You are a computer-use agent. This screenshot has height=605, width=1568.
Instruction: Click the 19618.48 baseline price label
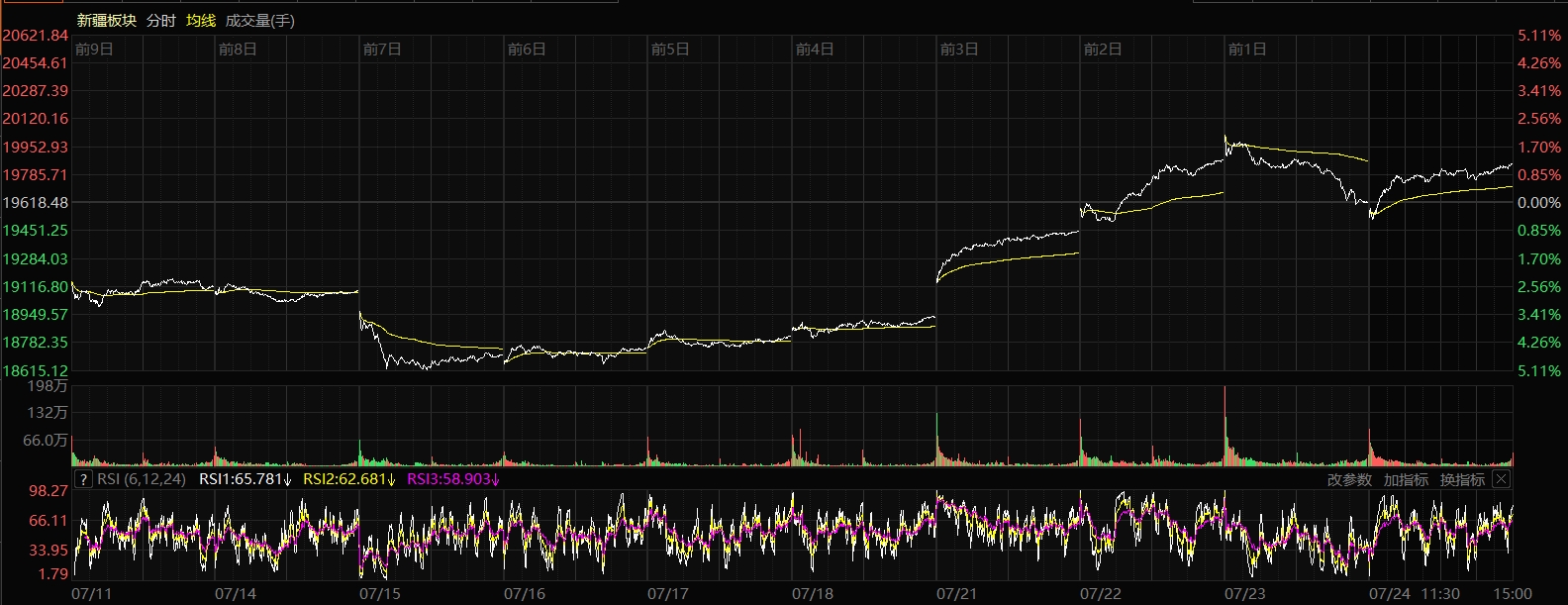coord(36,202)
